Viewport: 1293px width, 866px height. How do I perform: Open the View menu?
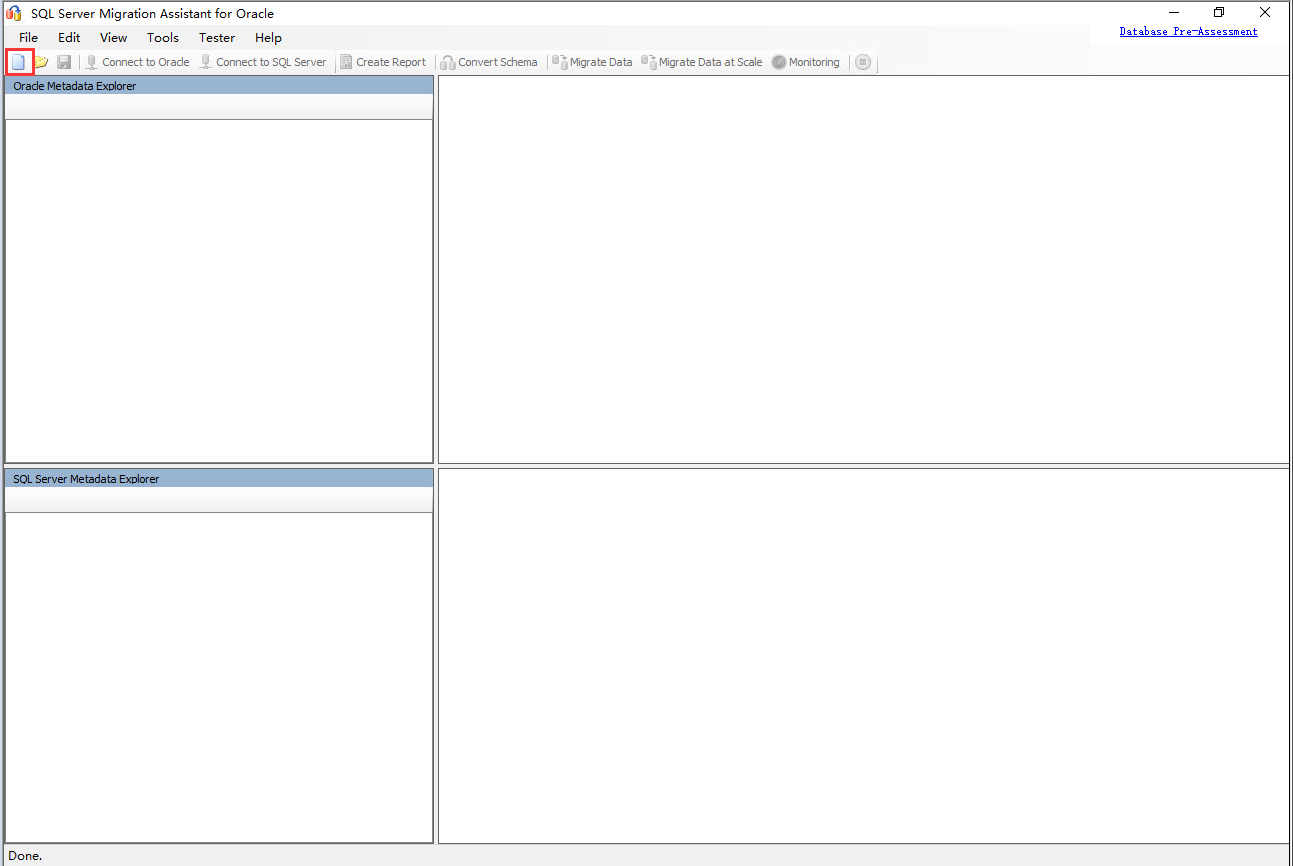(x=114, y=38)
